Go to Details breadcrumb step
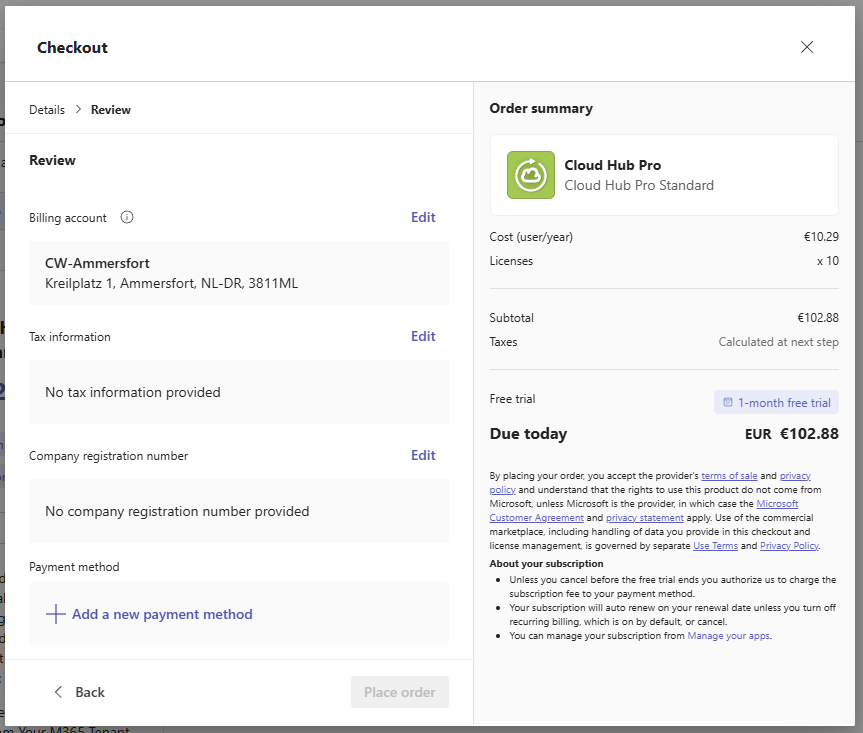Viewport: 863px width, 733px height. pyautogui.click(x=47, y=110)
